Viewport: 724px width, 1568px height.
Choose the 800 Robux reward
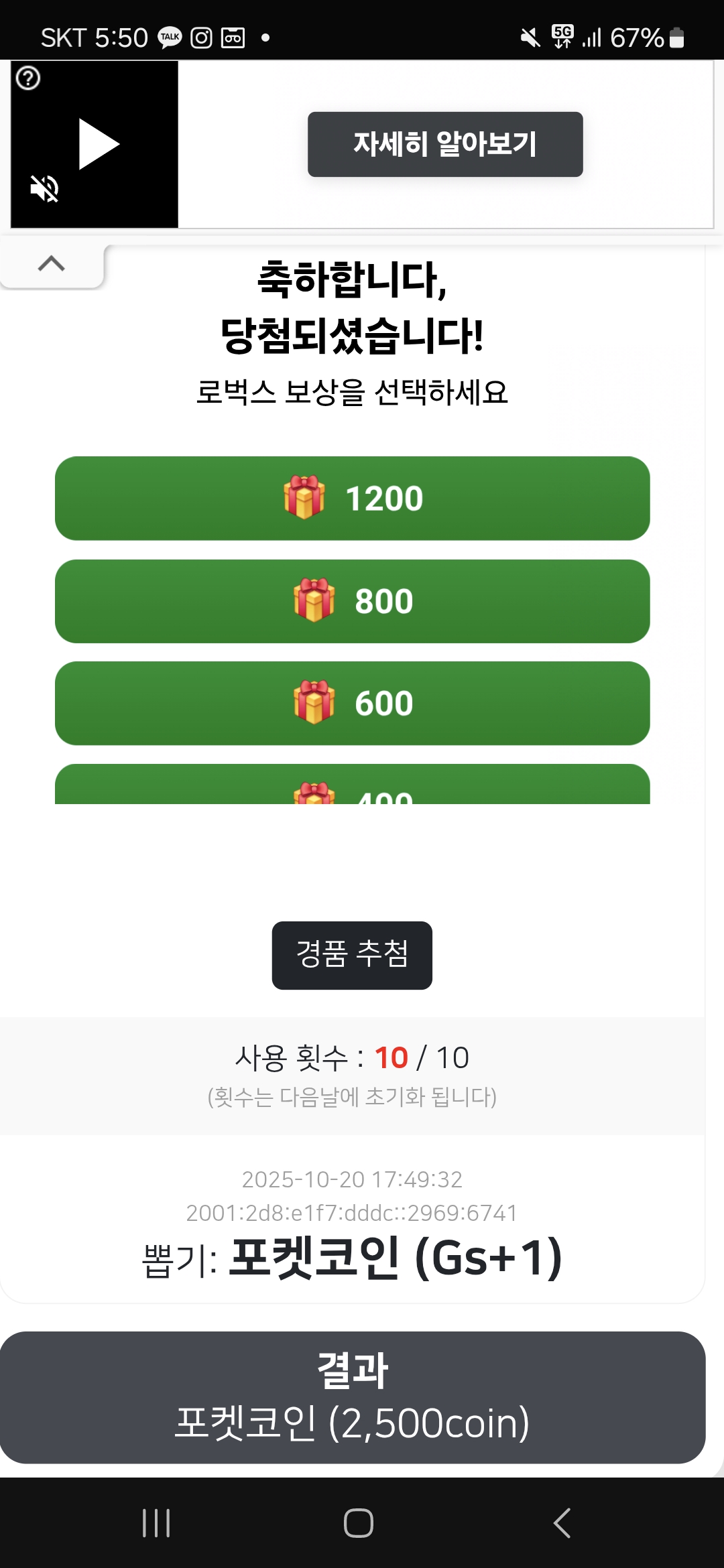pos(352,601)
